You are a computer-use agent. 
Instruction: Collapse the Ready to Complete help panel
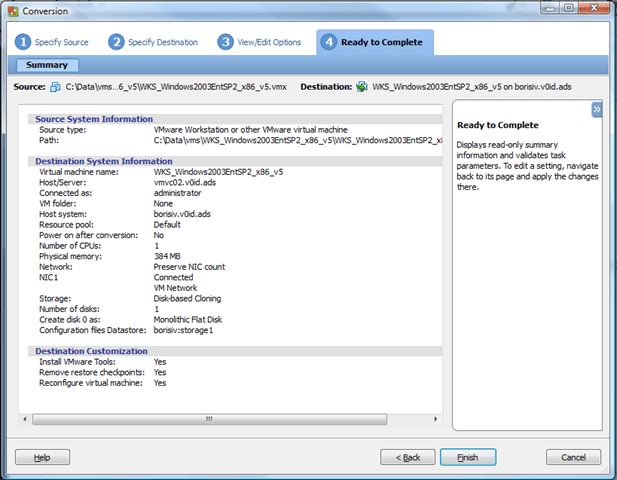(596, 109)
